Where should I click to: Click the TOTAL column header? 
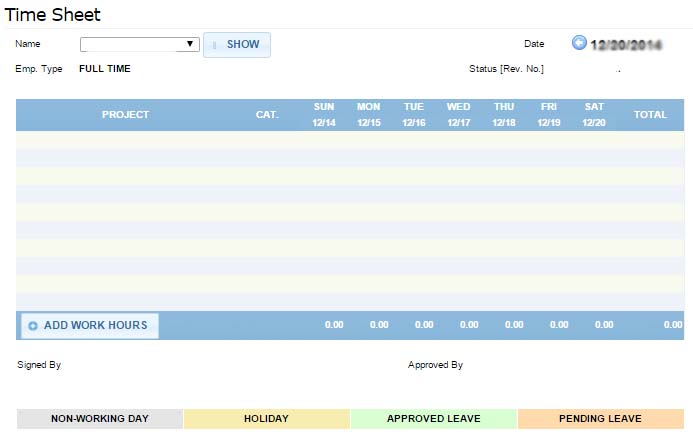[650, 115]
